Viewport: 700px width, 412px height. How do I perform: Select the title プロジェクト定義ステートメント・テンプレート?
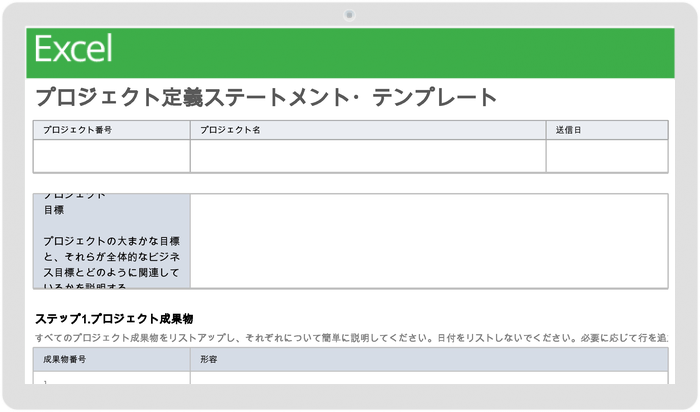266,97
